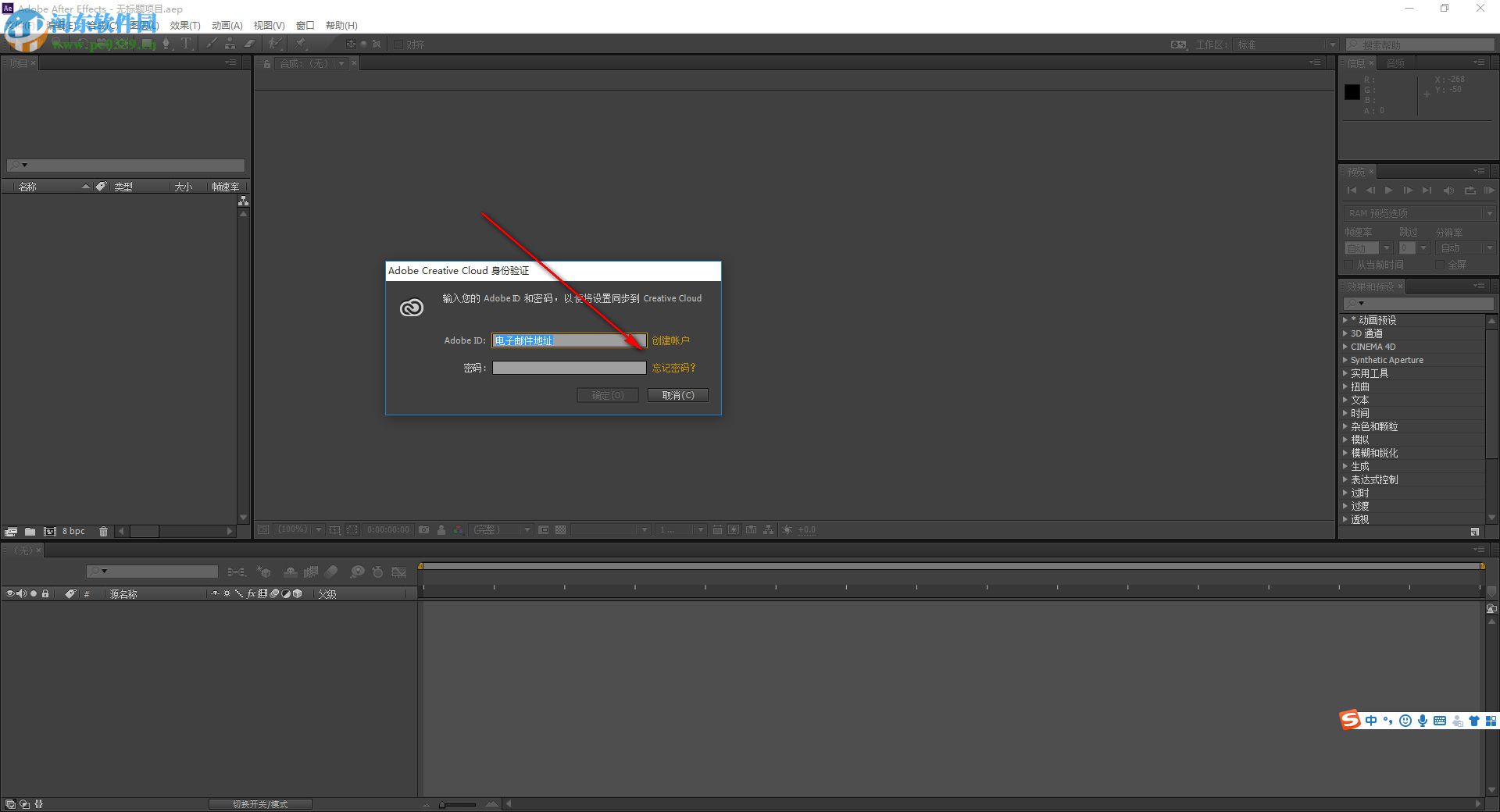Click the 创建帐户 link
The width and height of the screenshot is (1500, 812).
pos(671,340)
